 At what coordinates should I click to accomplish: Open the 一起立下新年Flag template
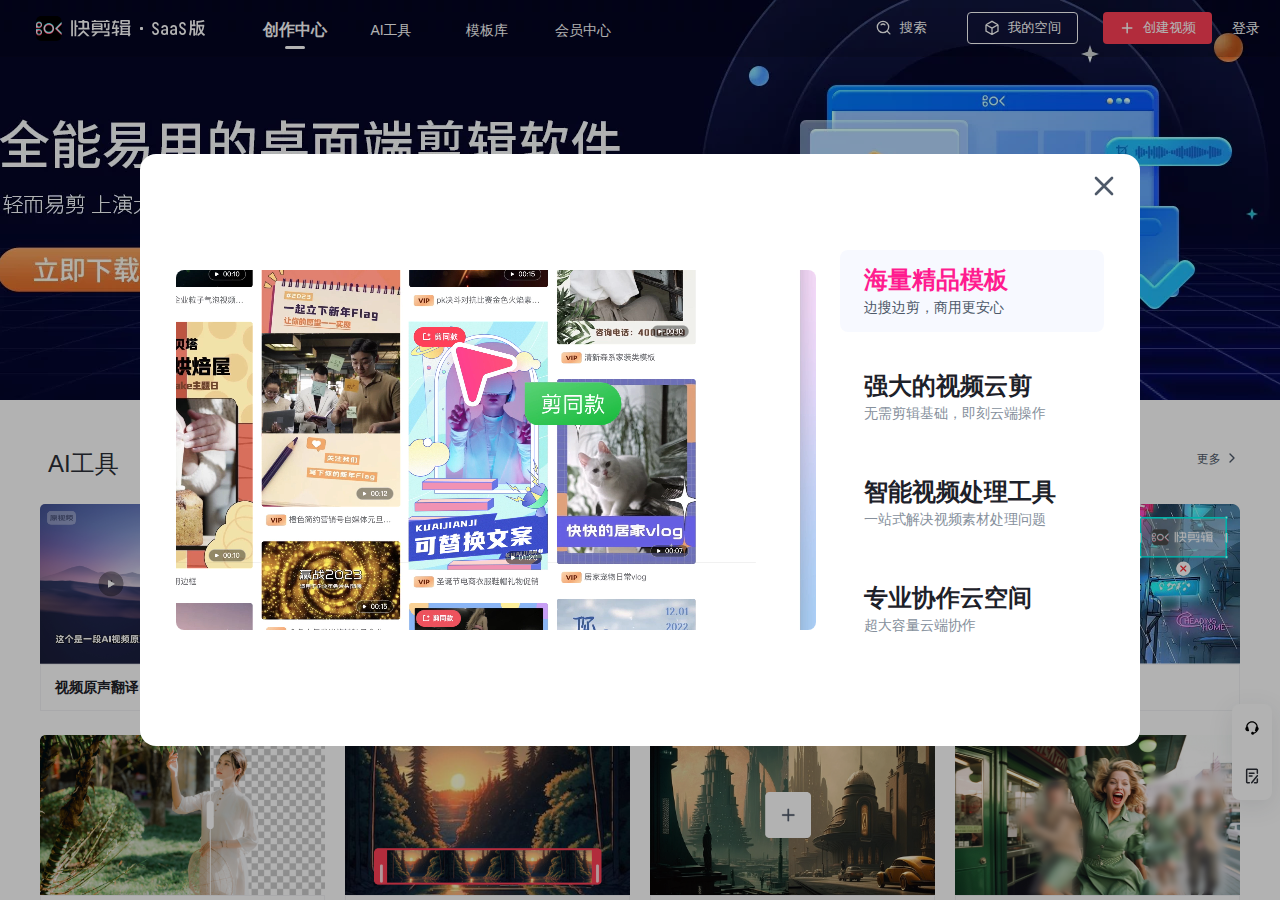pyautogui.click(x=330, y=388)
